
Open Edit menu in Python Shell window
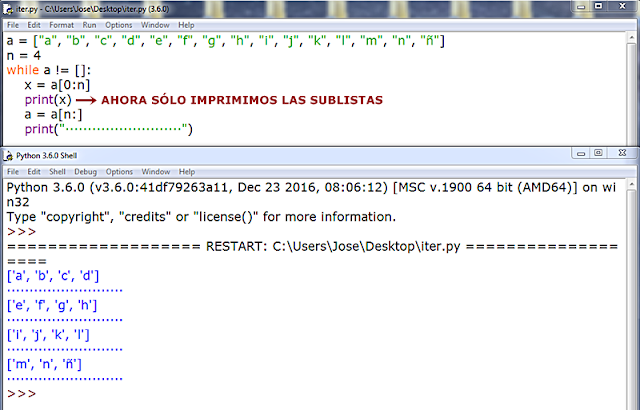33,171
